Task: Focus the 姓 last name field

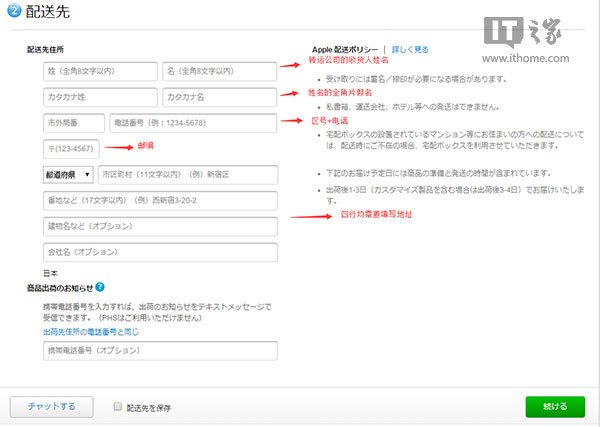Action: (x=99, y=72)
